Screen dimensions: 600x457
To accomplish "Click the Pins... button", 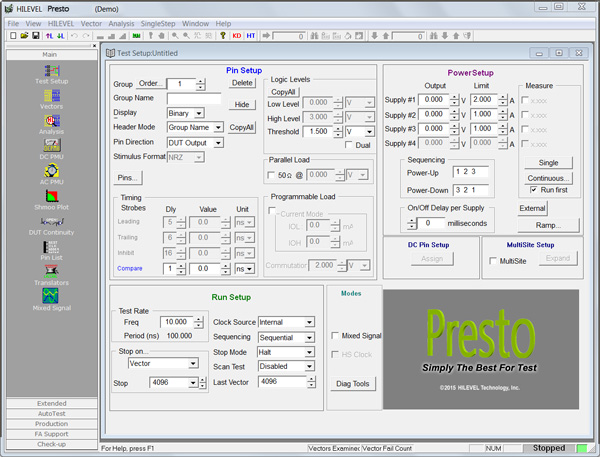I will coord(127,178).
